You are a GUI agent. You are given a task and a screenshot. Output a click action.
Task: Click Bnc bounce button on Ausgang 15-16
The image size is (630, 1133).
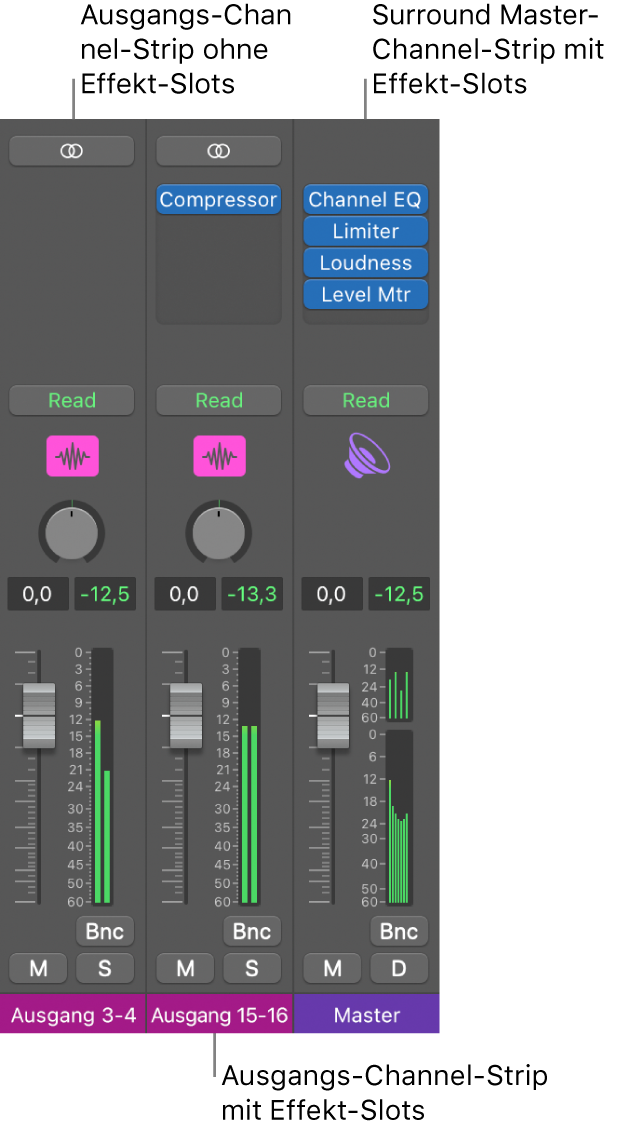[252, 932]
